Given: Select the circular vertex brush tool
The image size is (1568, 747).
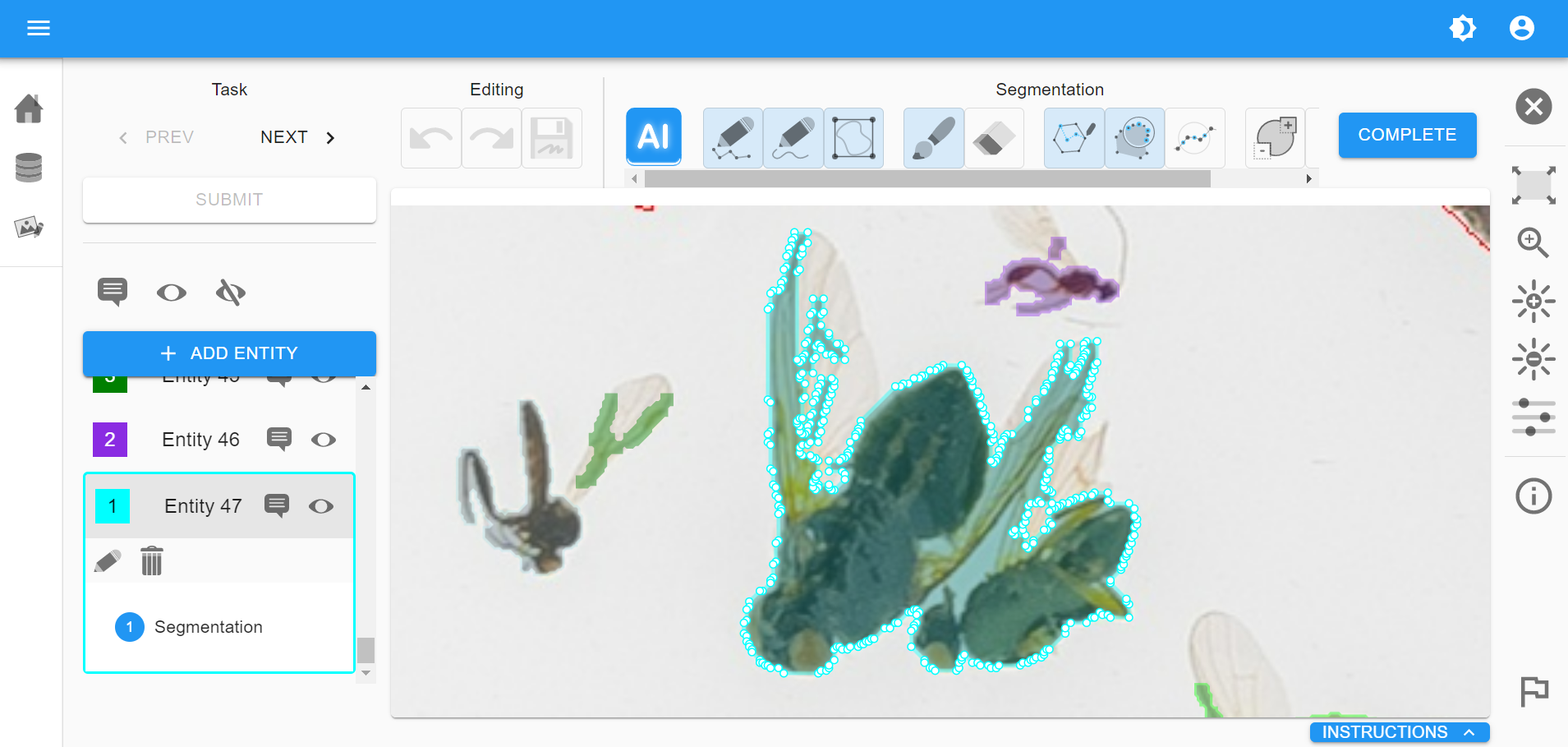Looking at the screenshot, I should 1134,138.
